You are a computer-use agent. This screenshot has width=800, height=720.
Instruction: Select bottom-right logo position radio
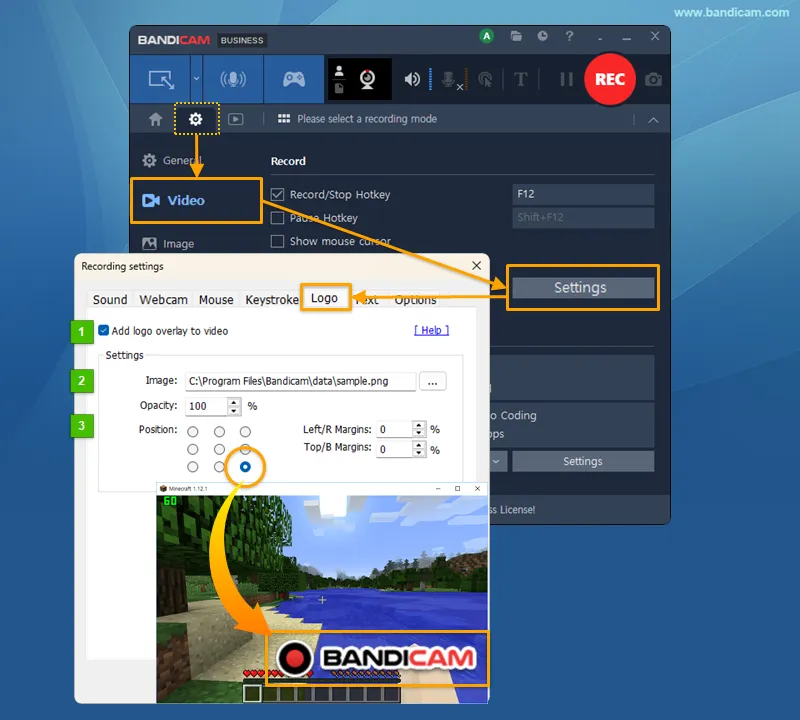[x=245, y=467]
